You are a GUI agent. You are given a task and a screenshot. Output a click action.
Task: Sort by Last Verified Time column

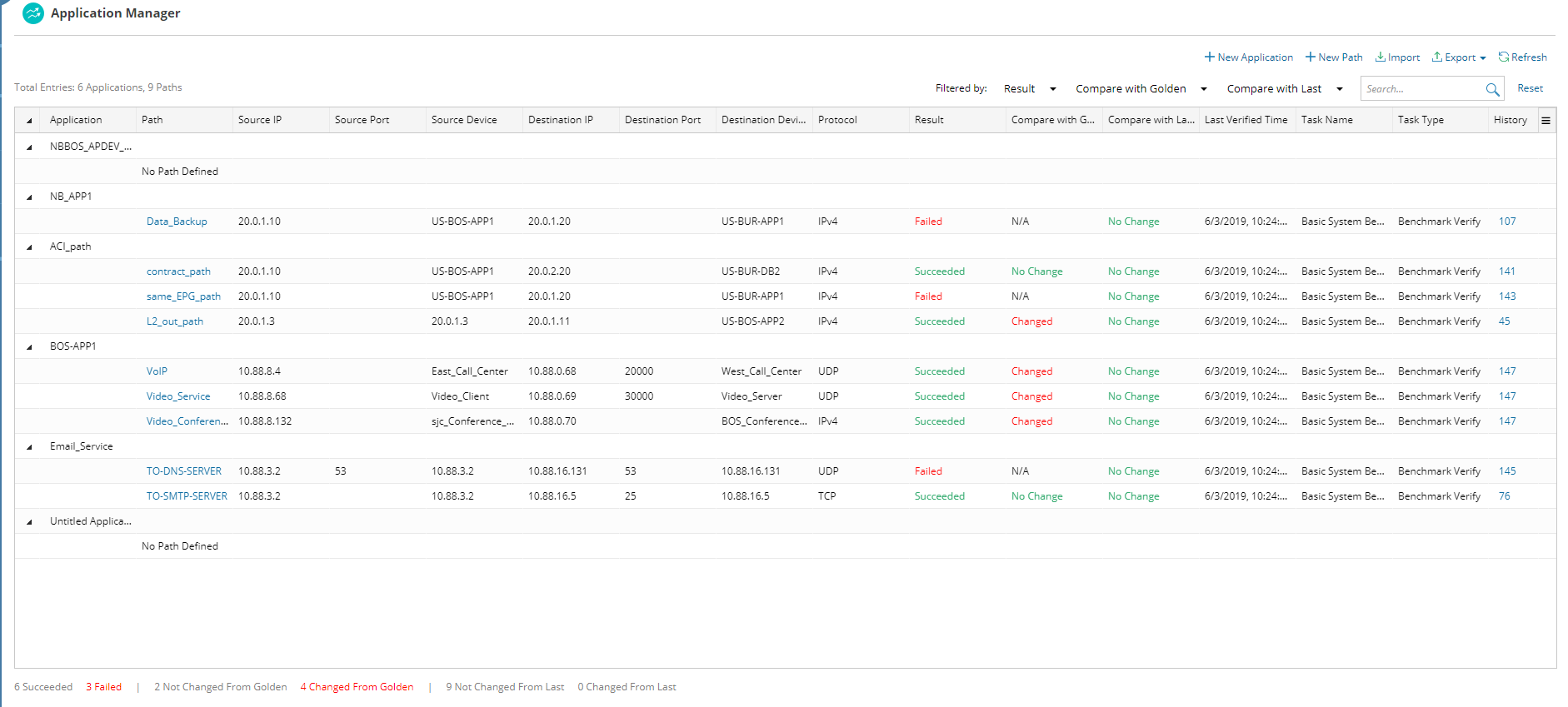click(1246, 120)
